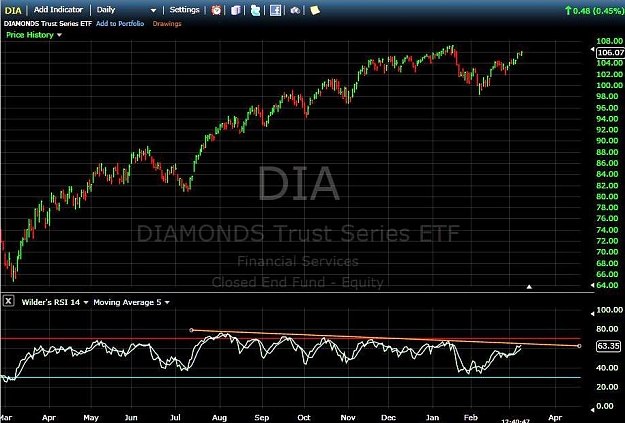The height and width of the screenshot is (423, 625).
Task: Click the 64.00 price axis label
Action: click(x=609, y=285)
